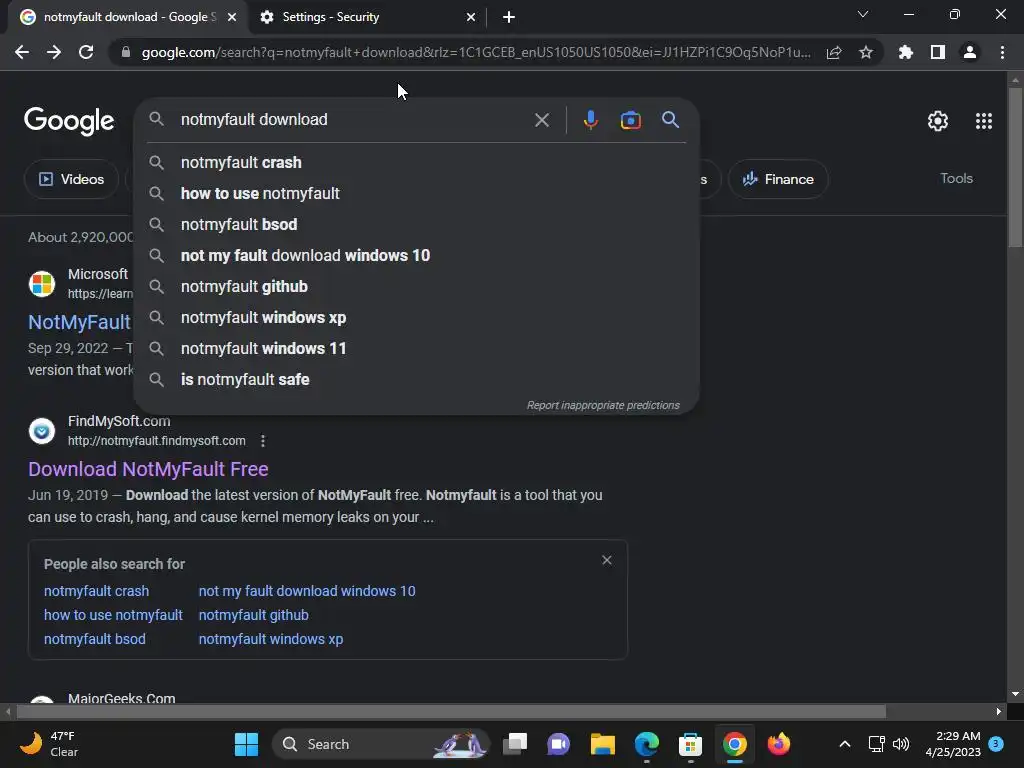Click the vertical page scrollbar thumb
Screen dimensions: 1024x768
click(1015, 167)
